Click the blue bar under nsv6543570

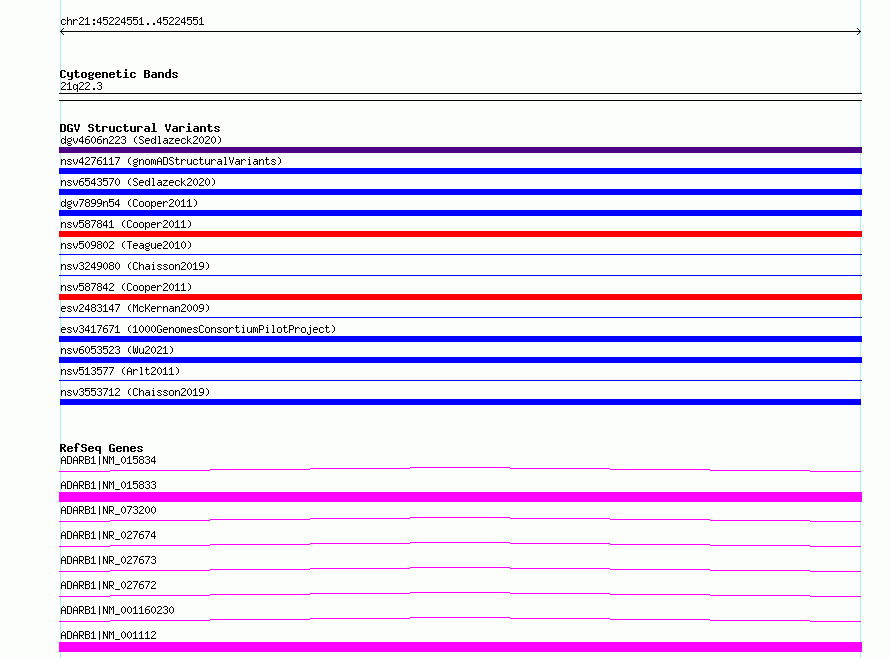tap(460, 192)
